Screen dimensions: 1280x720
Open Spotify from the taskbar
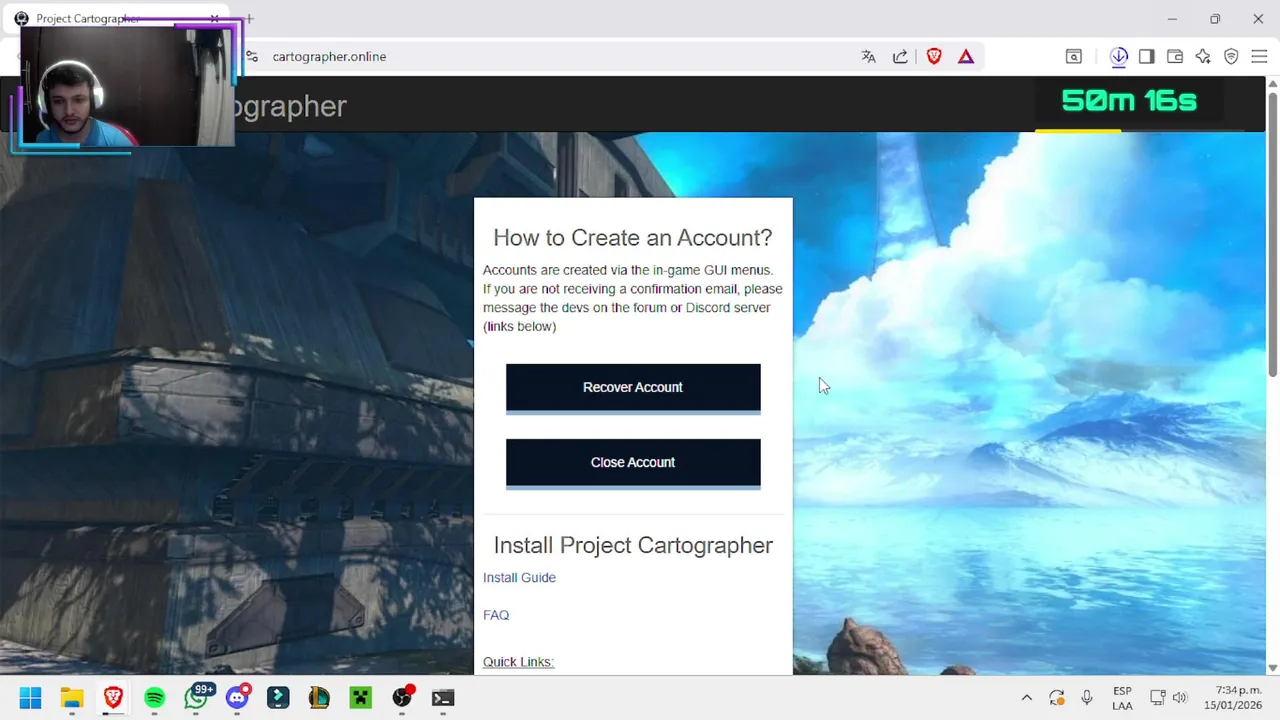[x=154, y=698]
